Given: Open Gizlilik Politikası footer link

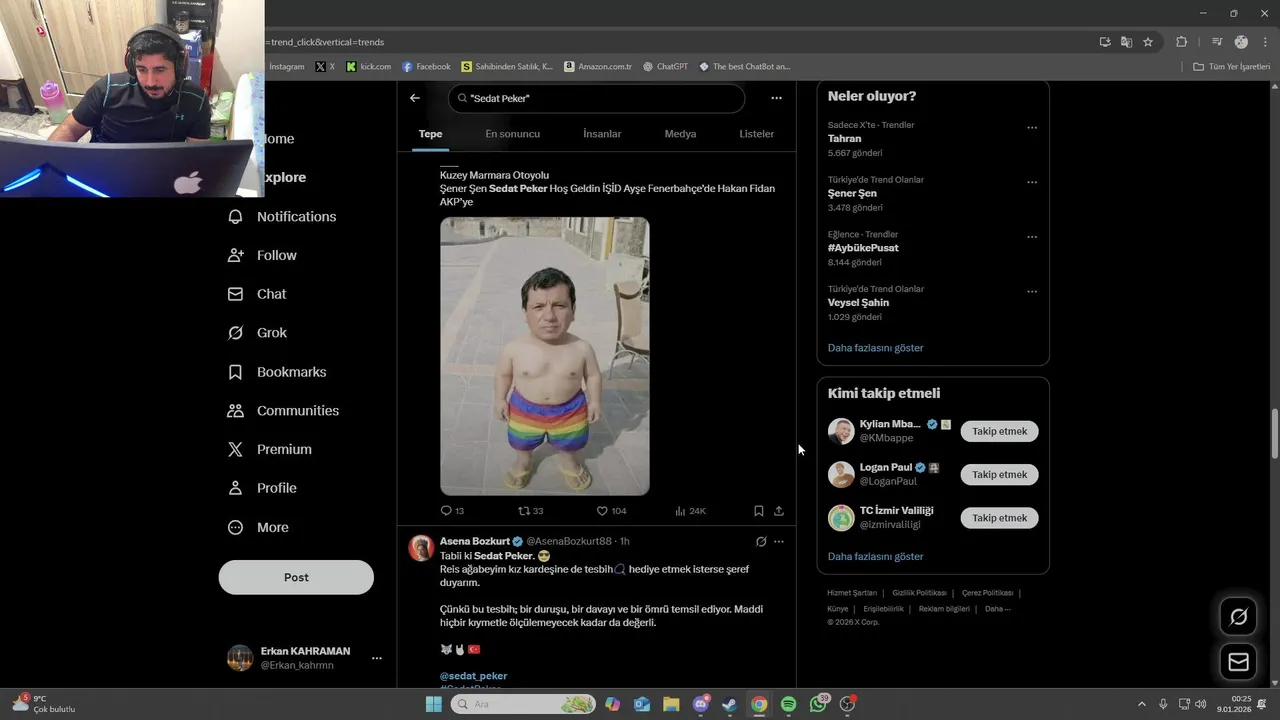Looking at the screenshot, I should click(919, 593).
